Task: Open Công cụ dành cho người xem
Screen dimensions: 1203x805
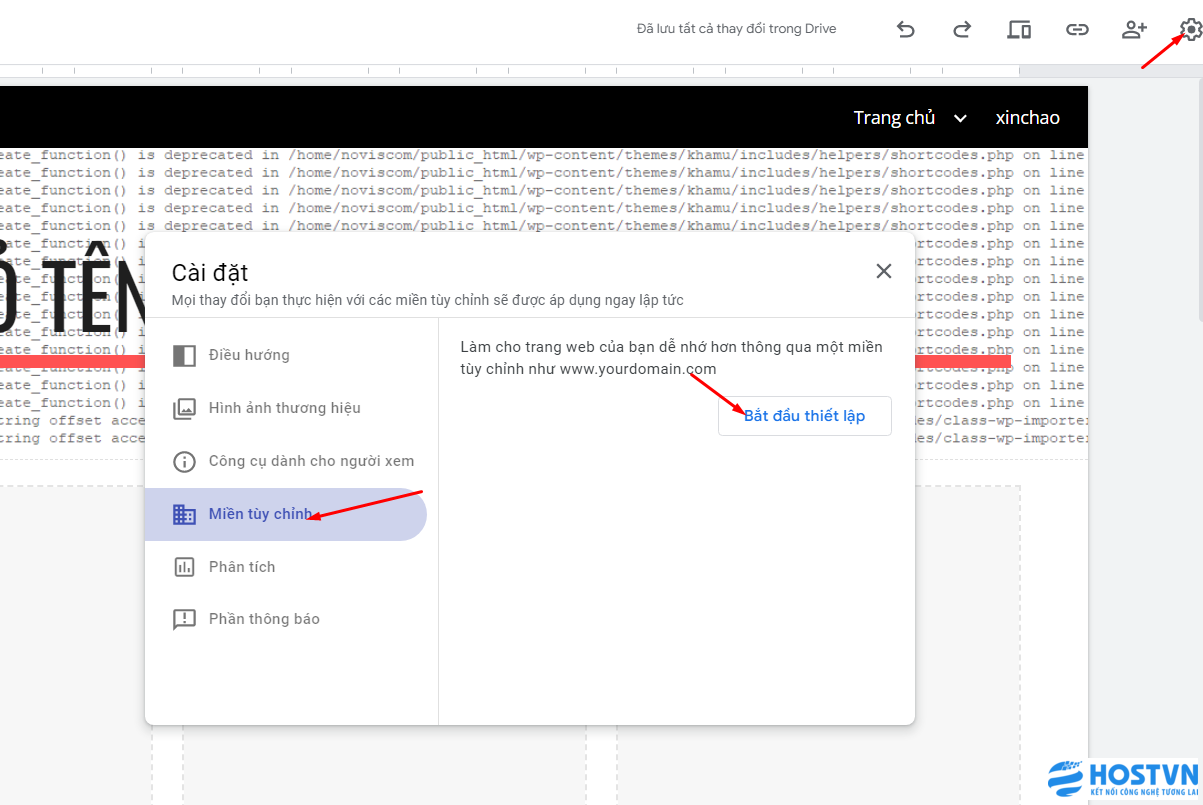Action: (286, 461)
